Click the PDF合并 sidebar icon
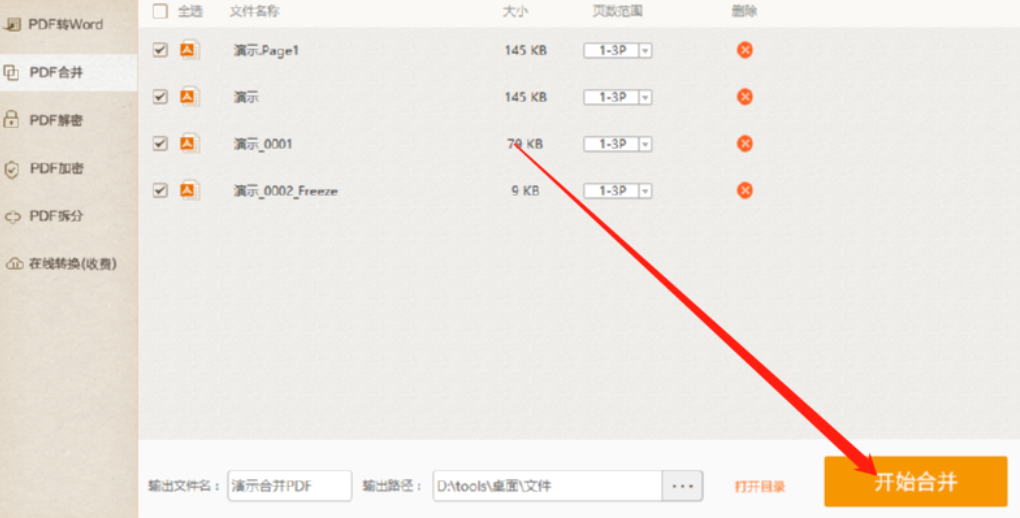Image resolution: width=1020 pixels, height=518 pixels. [11, 72]
